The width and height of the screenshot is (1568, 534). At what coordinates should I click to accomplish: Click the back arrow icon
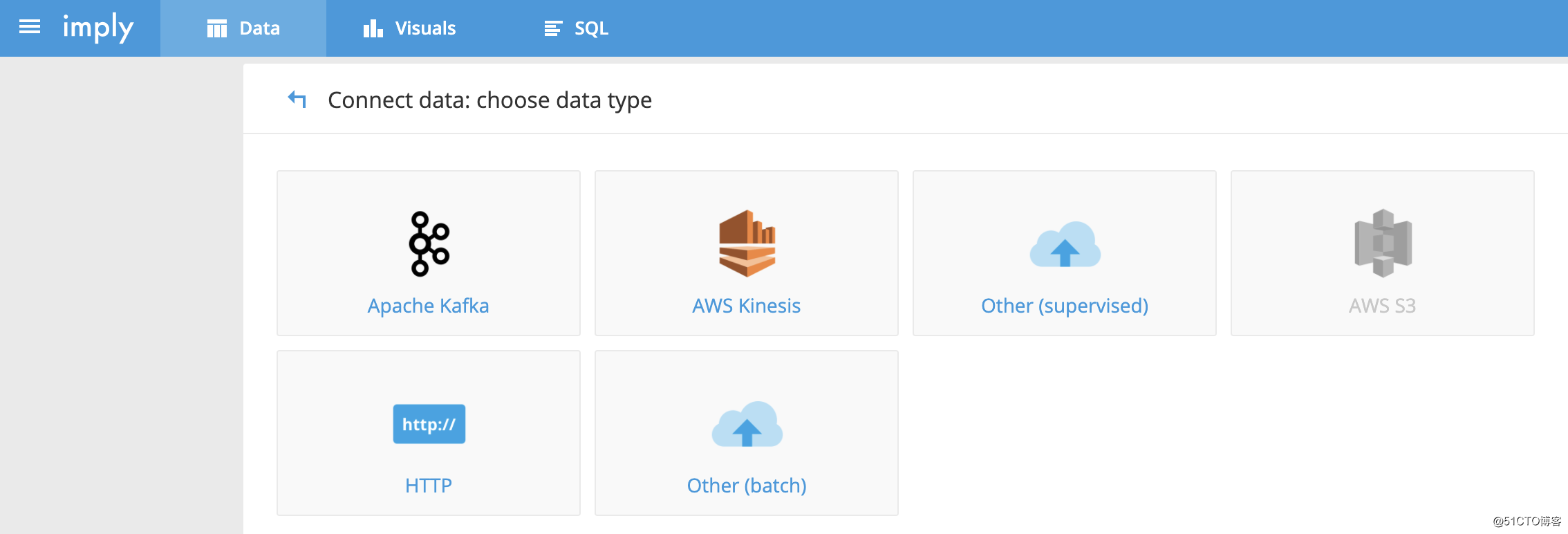(297, 100)
